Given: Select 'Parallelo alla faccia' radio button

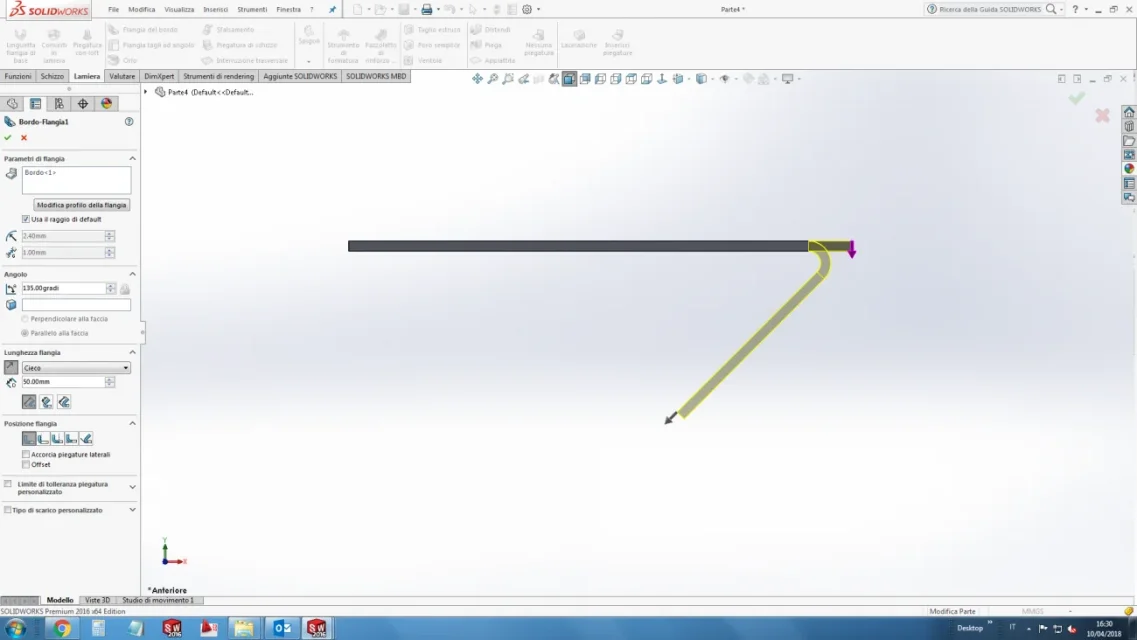Looking at the screenshot, I should pos(25,333).
